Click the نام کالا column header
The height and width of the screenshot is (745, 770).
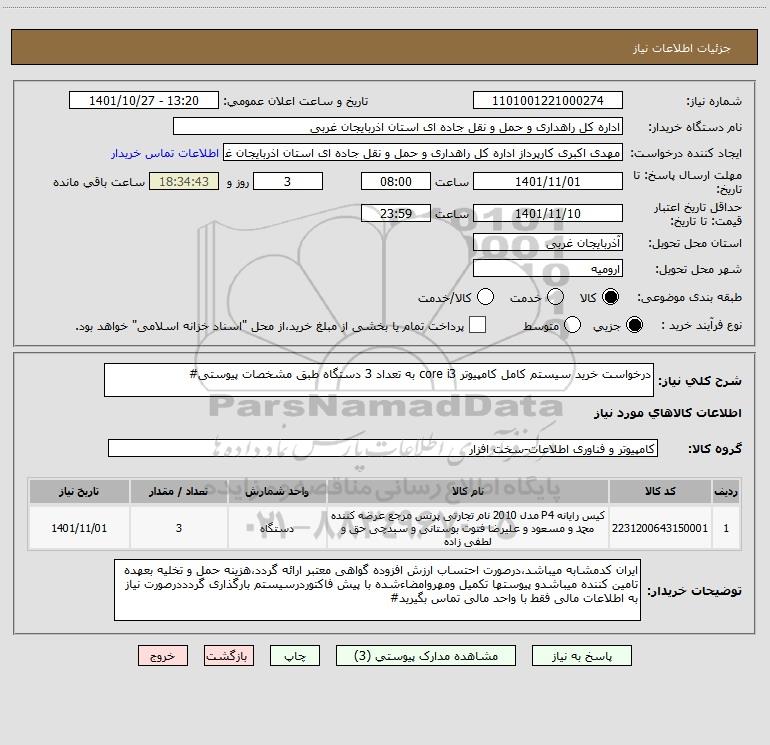[468, 491]
